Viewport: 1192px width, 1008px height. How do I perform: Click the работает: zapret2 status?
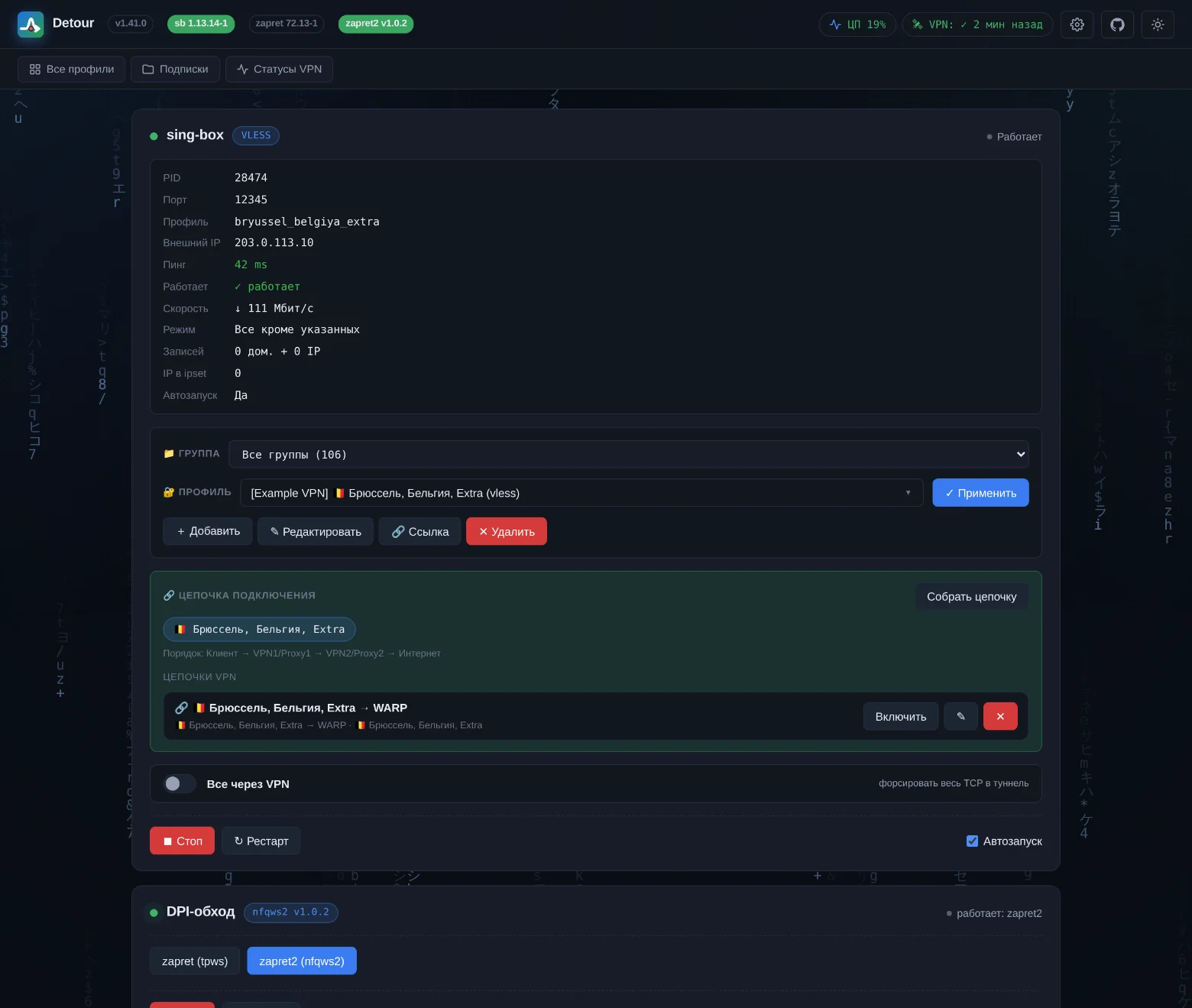[994, 913]
